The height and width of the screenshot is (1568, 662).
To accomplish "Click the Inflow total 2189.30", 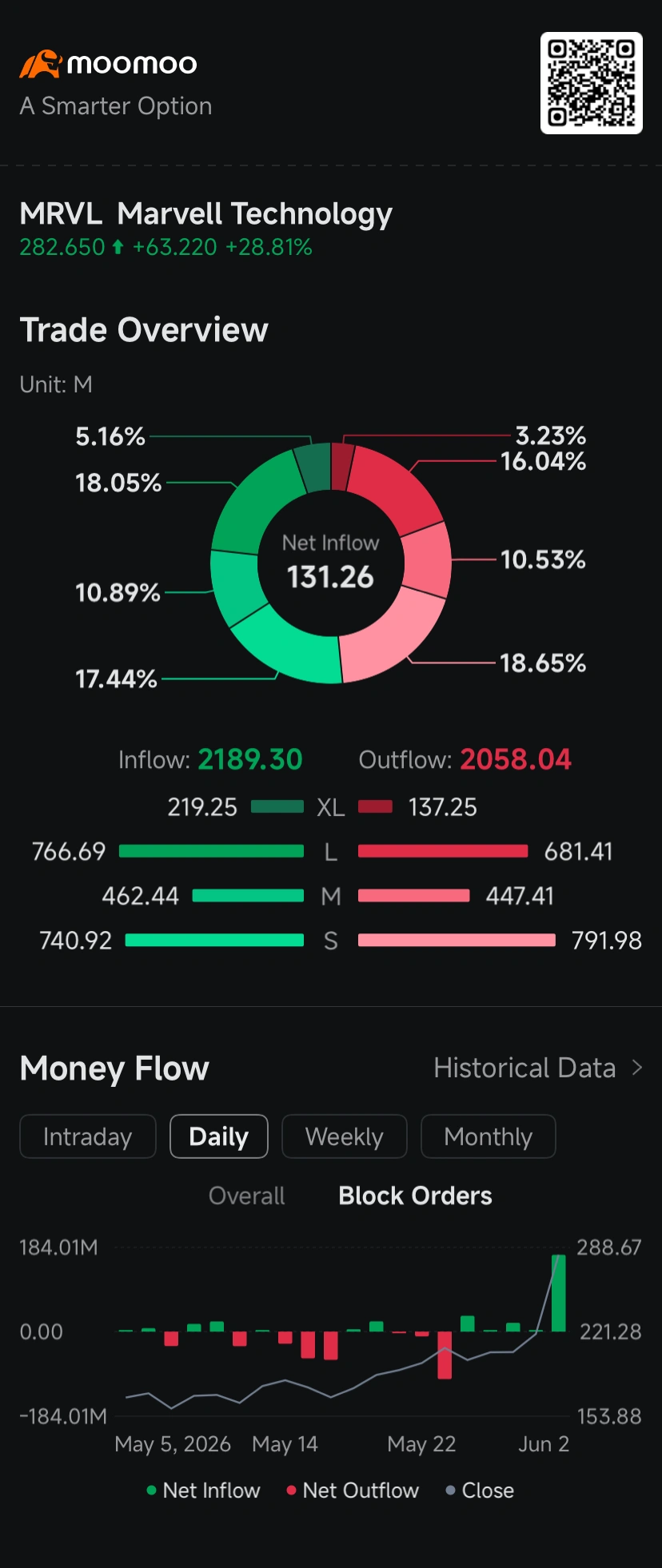I will pyautogui.click(x=250, y=759).
